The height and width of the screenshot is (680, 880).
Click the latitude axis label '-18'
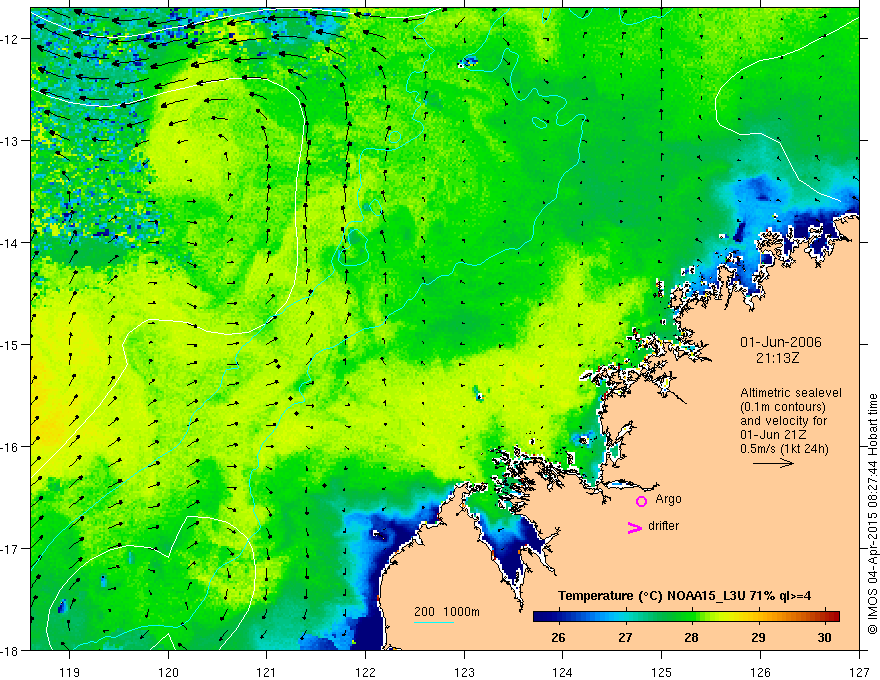11,651
